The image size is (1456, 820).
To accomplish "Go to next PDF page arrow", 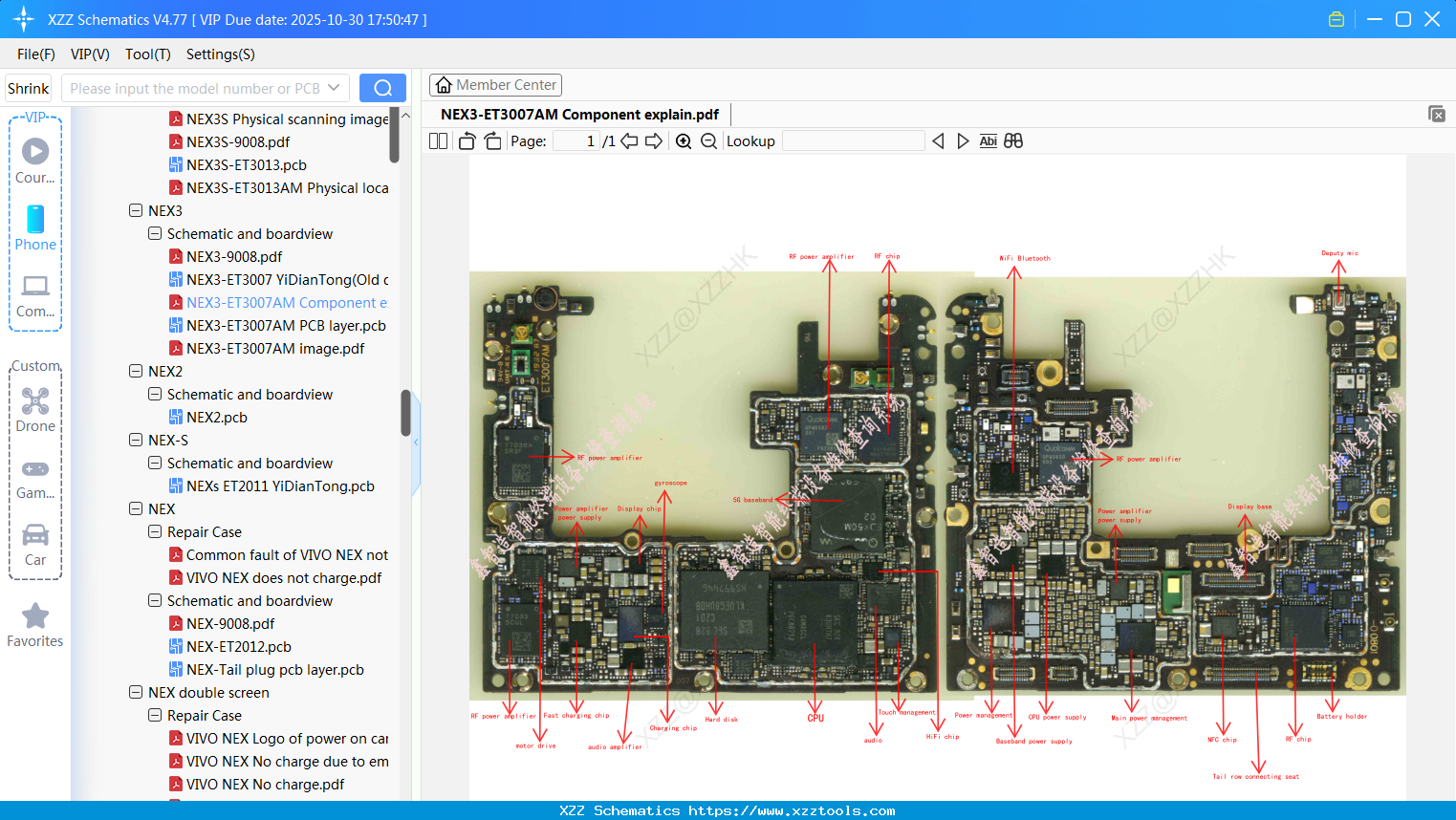I will point(654,141).
